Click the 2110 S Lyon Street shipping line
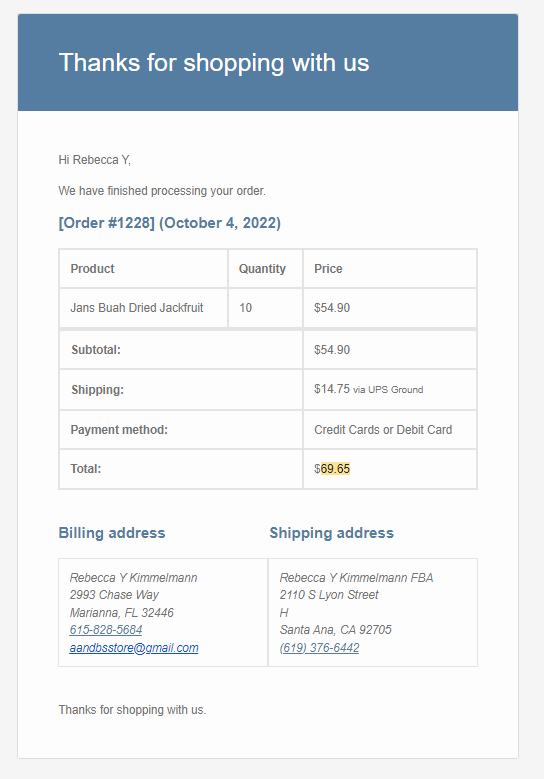The image size is (544, 779). (329, 595)
